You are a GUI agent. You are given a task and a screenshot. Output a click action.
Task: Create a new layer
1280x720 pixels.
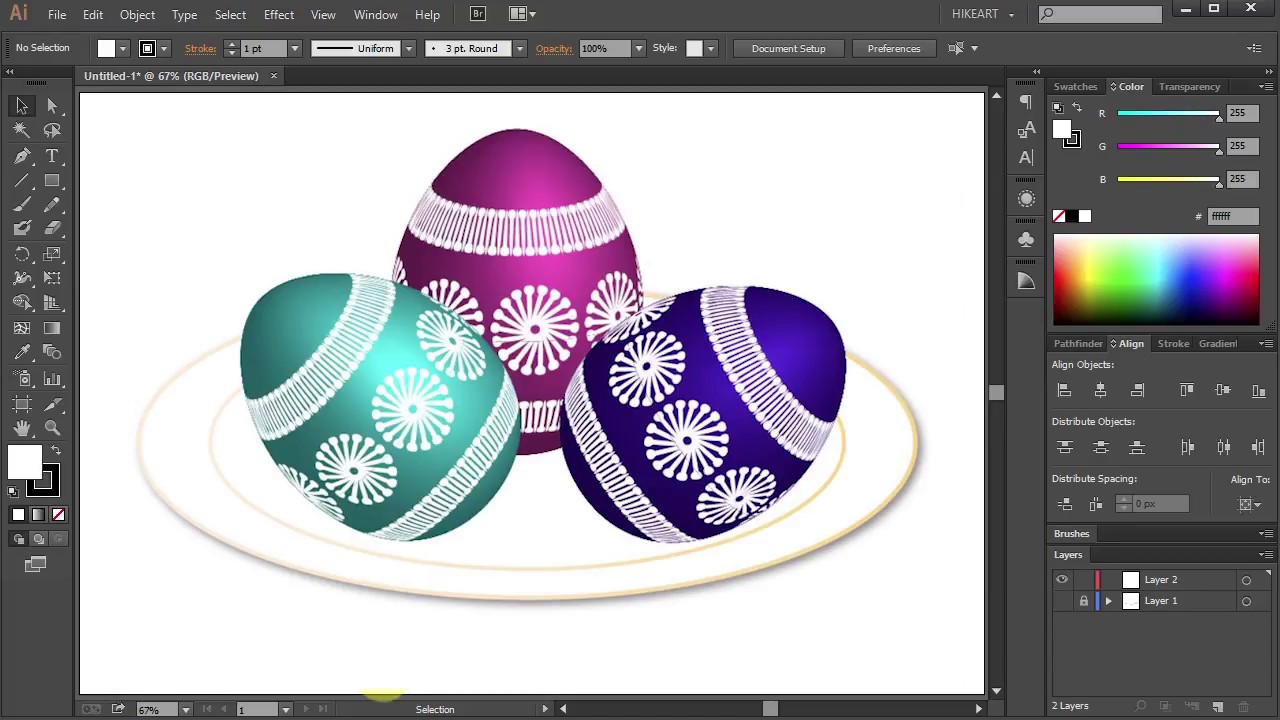[1217, 707]
